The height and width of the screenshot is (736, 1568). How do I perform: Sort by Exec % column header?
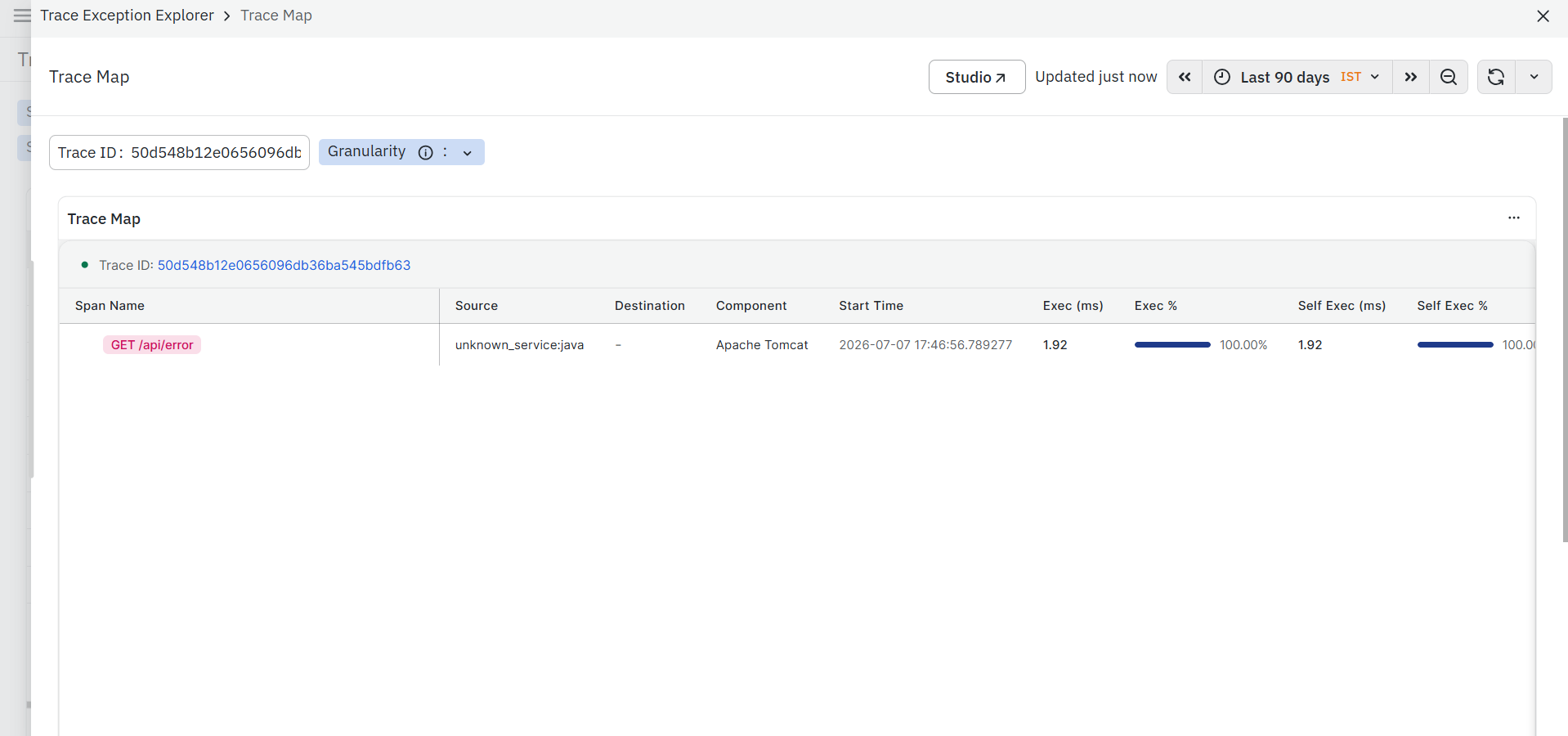tap(1156, 306)
